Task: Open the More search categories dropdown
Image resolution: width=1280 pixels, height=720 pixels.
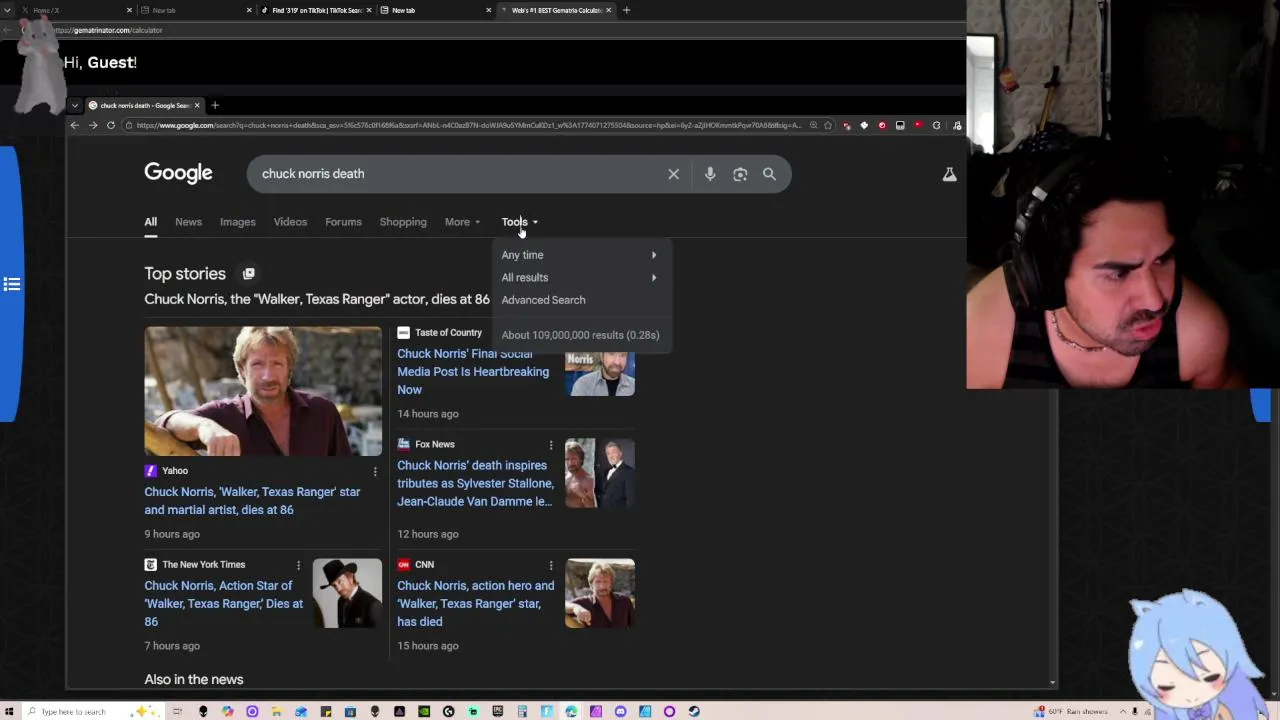Action: coord(462,222)
